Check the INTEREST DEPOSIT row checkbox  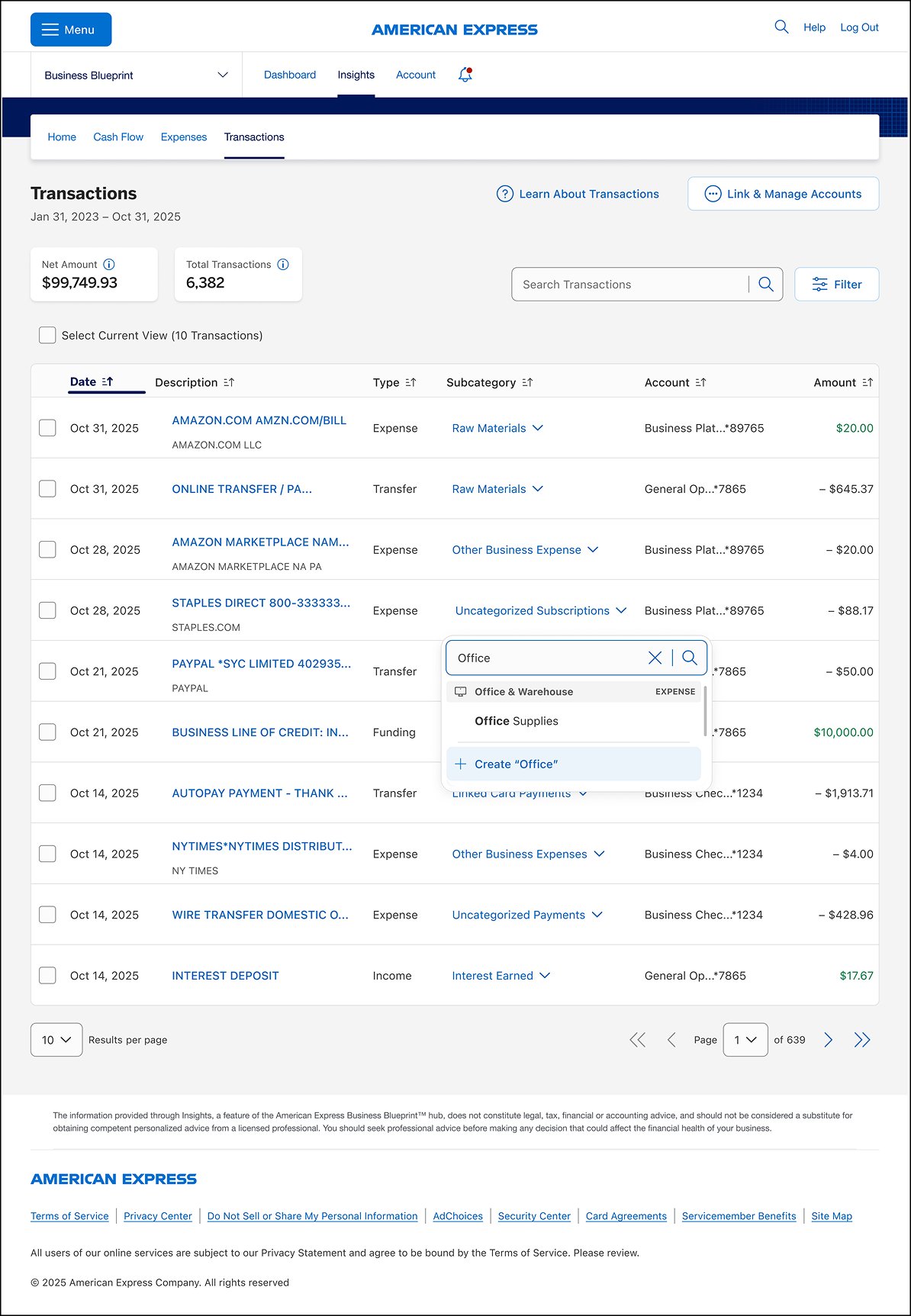(x=47, y=975)
